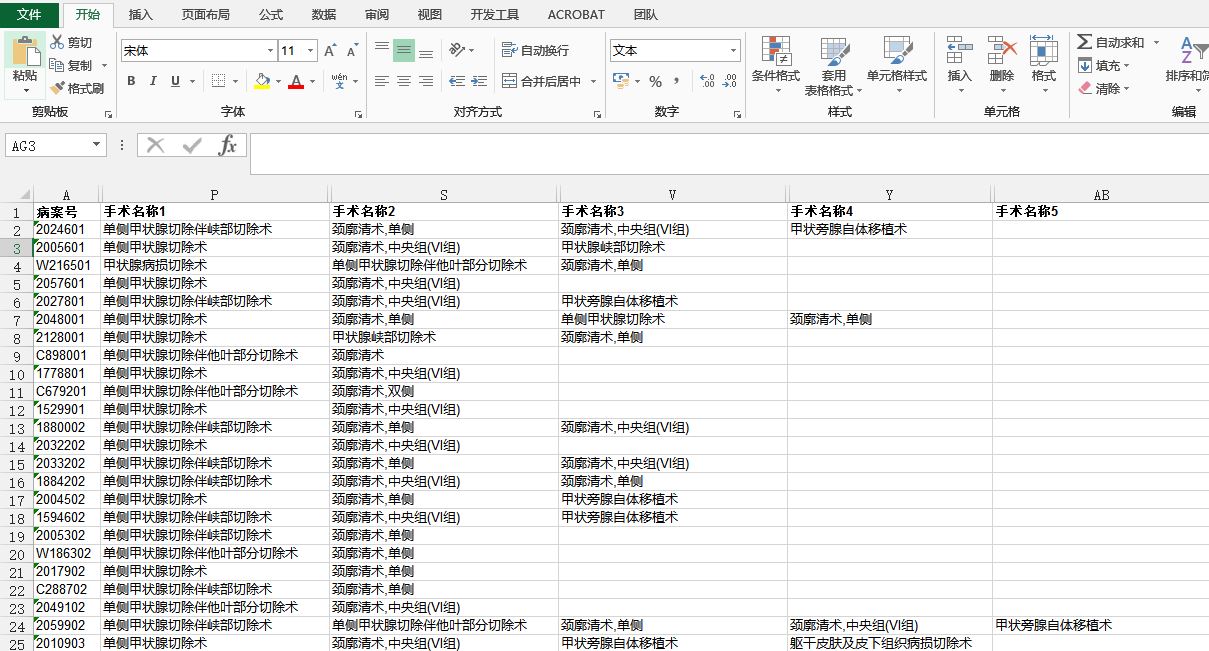Enable 自动换行 wrap text
The image size is (1209, 651).
(x=535, y=50)
